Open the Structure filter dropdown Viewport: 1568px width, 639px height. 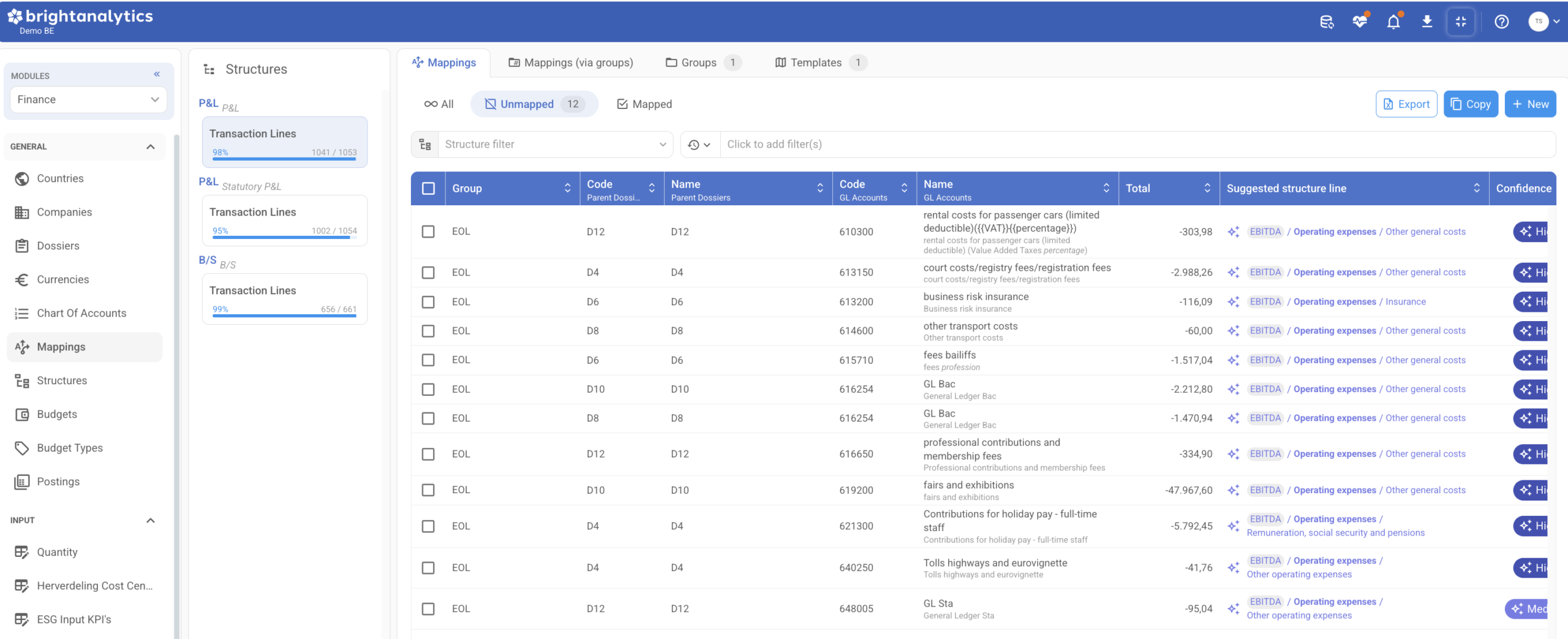[555, 145]
